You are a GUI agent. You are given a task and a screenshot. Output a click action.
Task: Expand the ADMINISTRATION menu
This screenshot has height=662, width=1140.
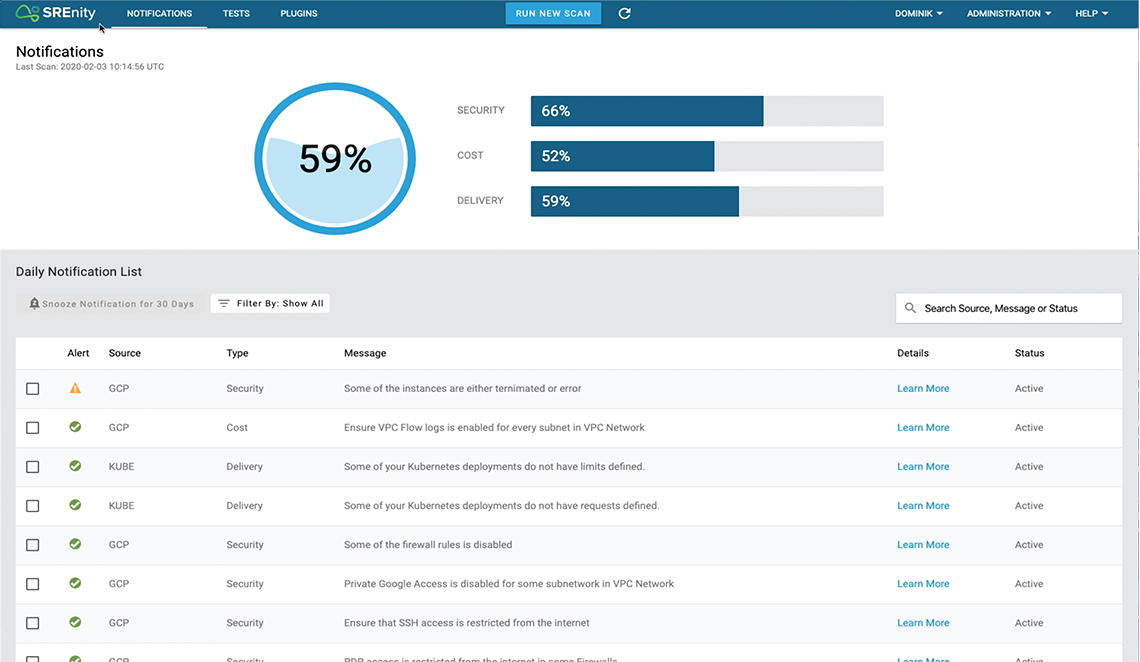(1008, 14)
